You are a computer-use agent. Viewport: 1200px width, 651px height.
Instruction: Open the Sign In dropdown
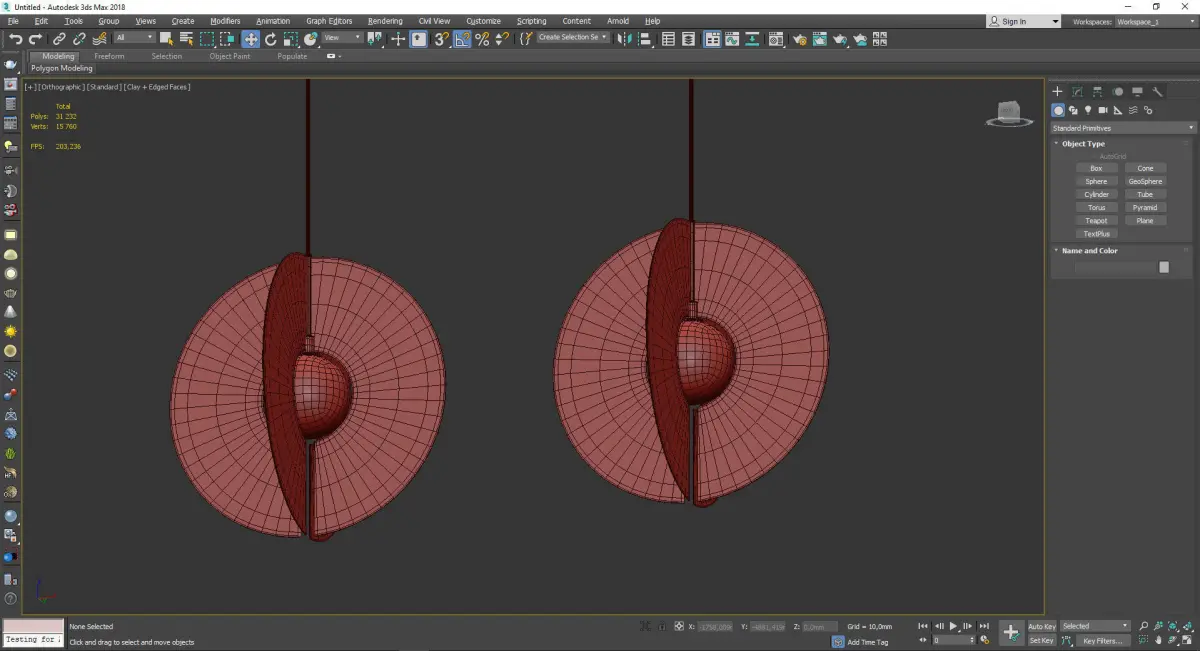tap(1023, 21)
